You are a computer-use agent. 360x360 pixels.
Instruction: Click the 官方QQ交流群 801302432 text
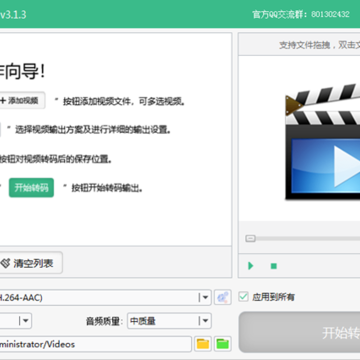[x=301, y=14]
